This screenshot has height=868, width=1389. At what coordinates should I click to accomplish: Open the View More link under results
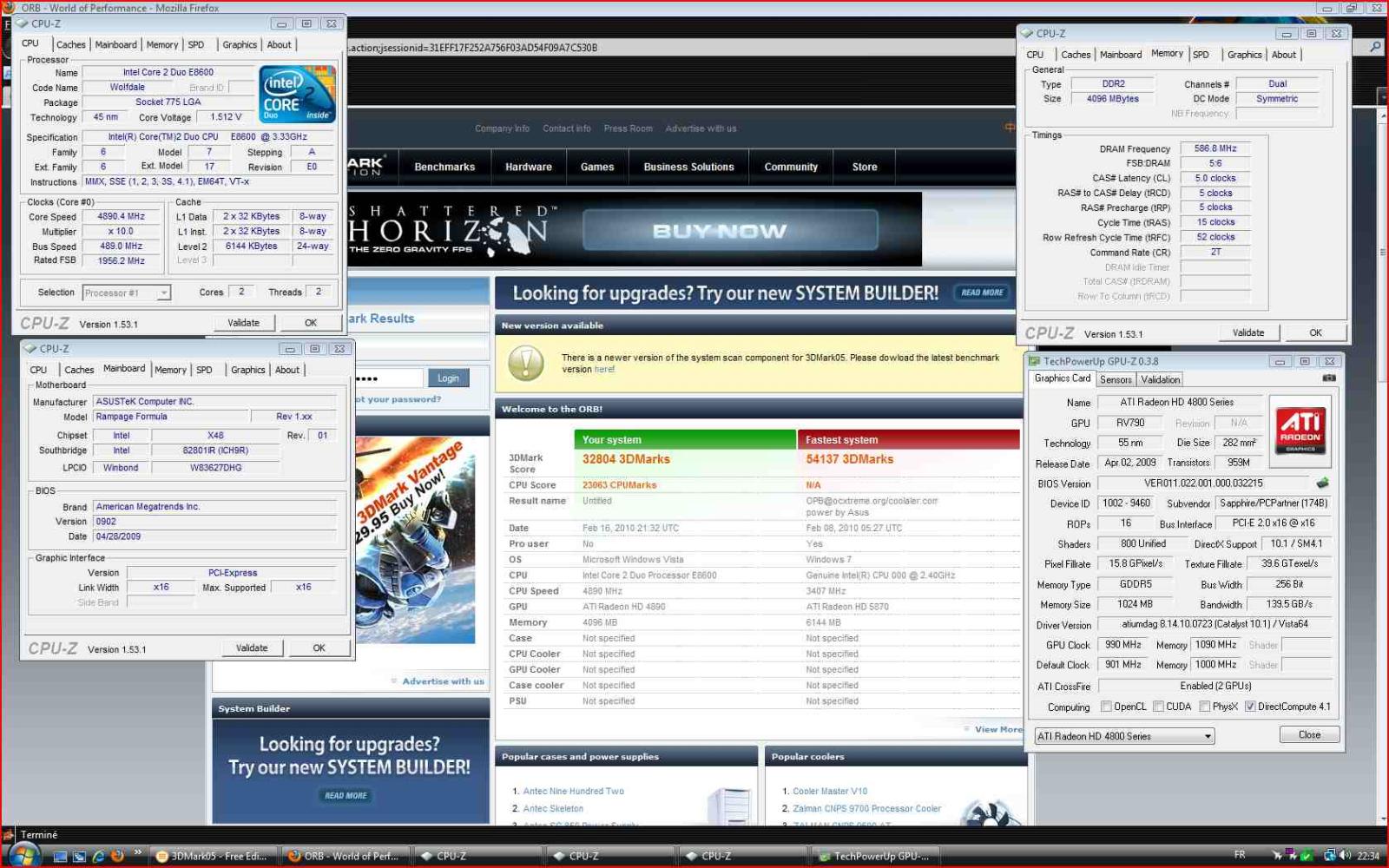coord(998,729)
